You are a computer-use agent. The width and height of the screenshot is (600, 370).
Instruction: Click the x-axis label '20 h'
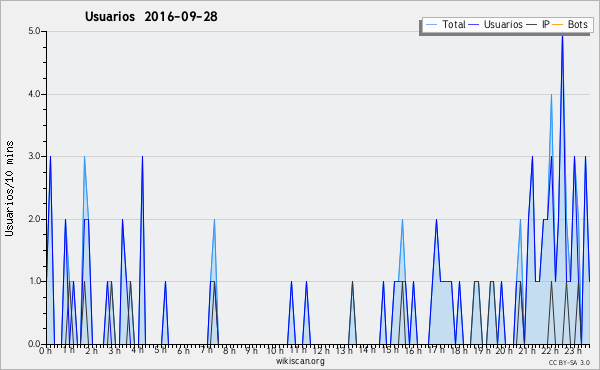tap(504, 350)
